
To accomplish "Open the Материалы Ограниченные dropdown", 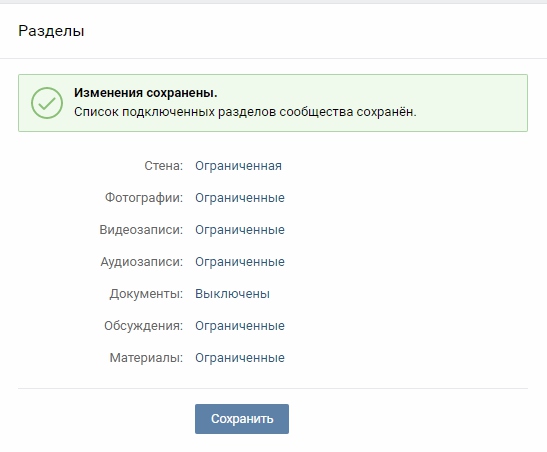I will pos(240,358).
